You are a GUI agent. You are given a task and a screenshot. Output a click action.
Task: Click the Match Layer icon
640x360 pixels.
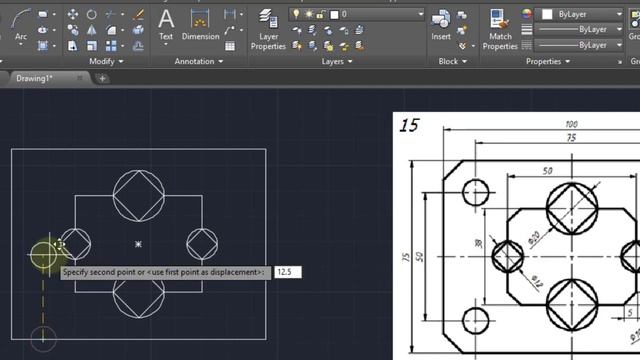click(359, 46)
